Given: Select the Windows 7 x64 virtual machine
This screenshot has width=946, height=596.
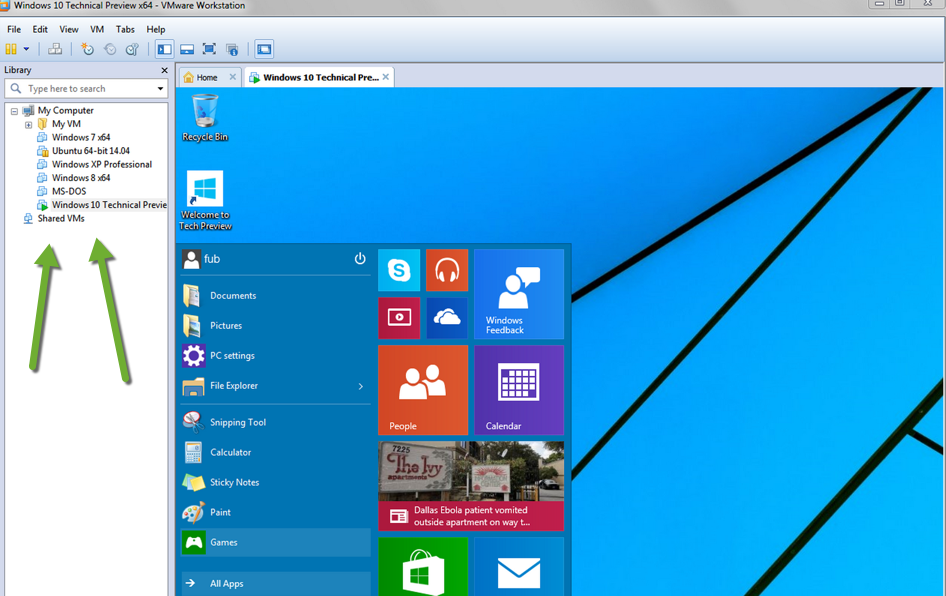Looking at the screenshot, I should (81, 137).
